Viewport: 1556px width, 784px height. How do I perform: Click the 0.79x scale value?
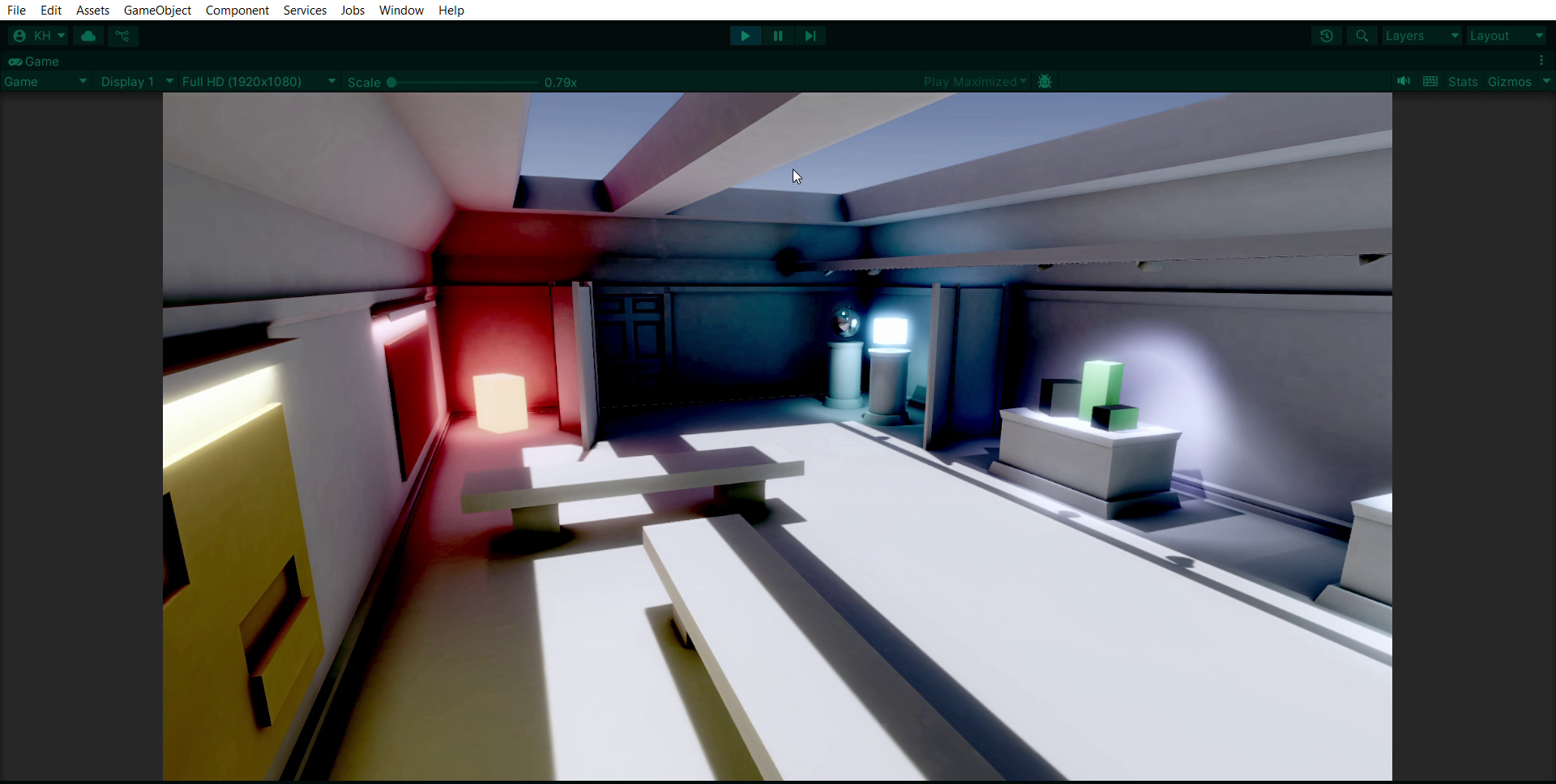(x=561, y=83)
